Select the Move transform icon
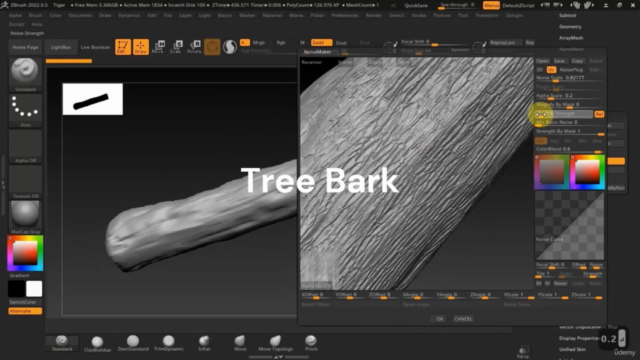 click(158, 47)
